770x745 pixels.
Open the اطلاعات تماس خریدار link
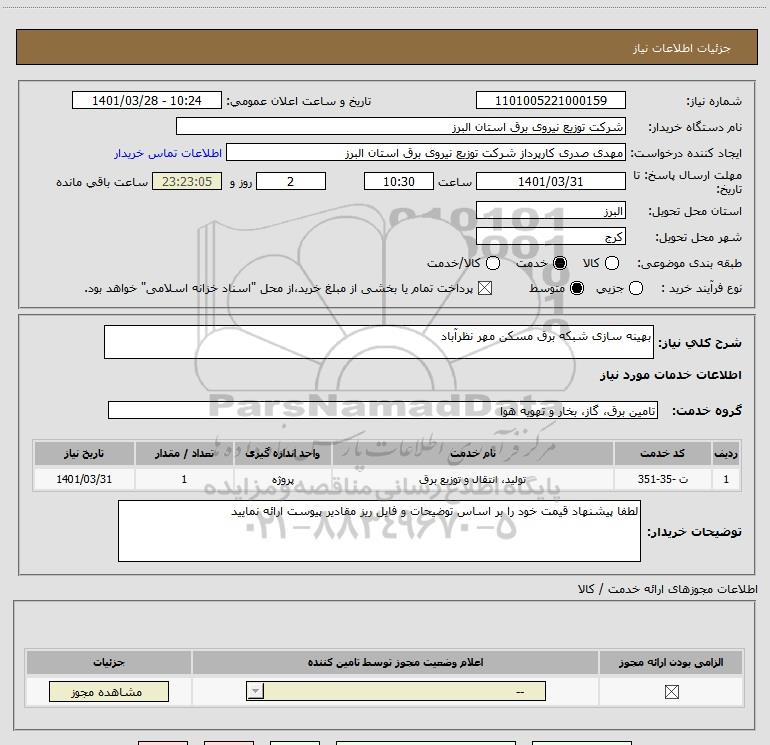tap(168, 153)
